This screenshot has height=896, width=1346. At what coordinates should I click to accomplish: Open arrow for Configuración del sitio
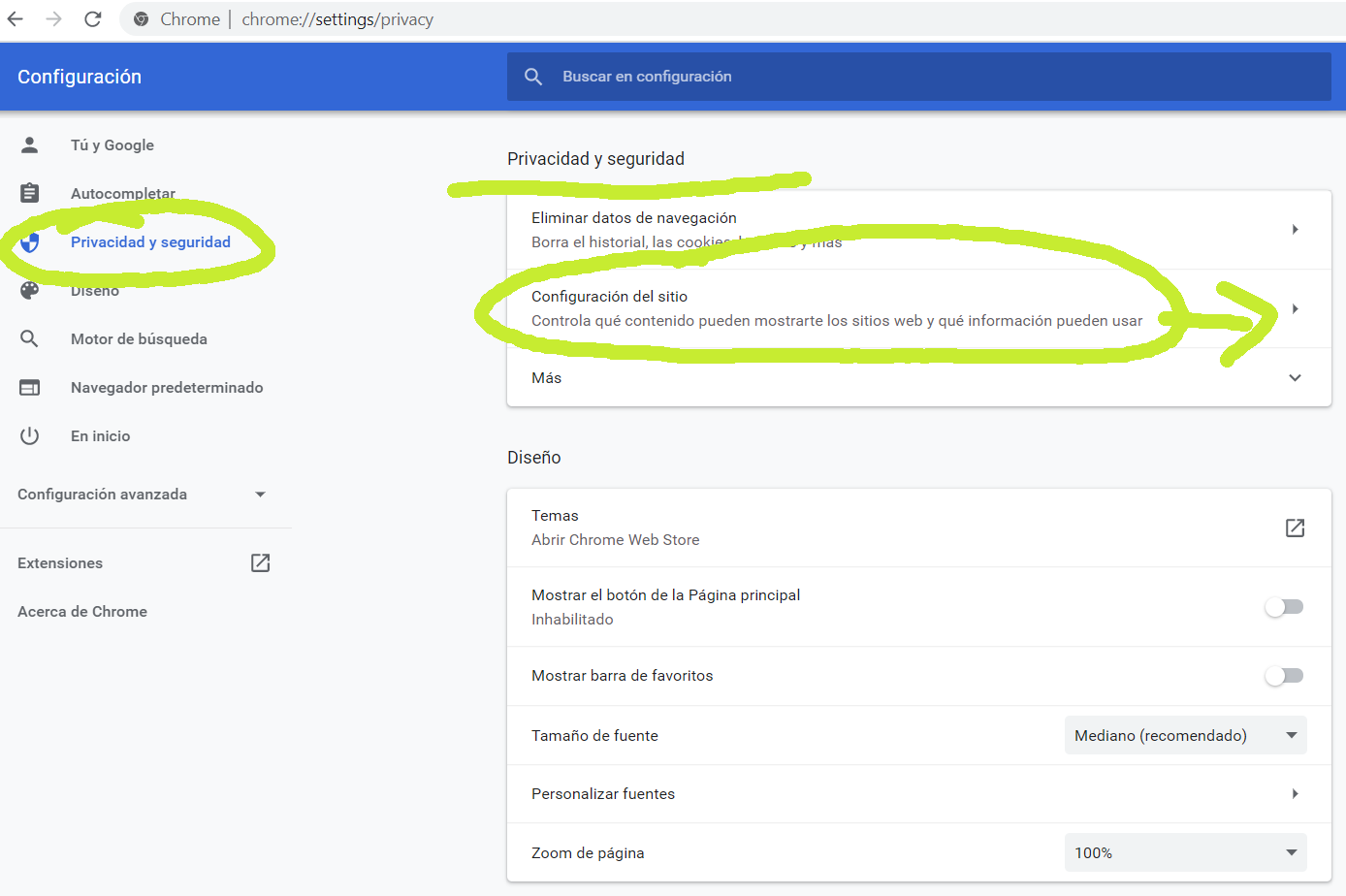pyautogui.click(x=1296, y=309)
